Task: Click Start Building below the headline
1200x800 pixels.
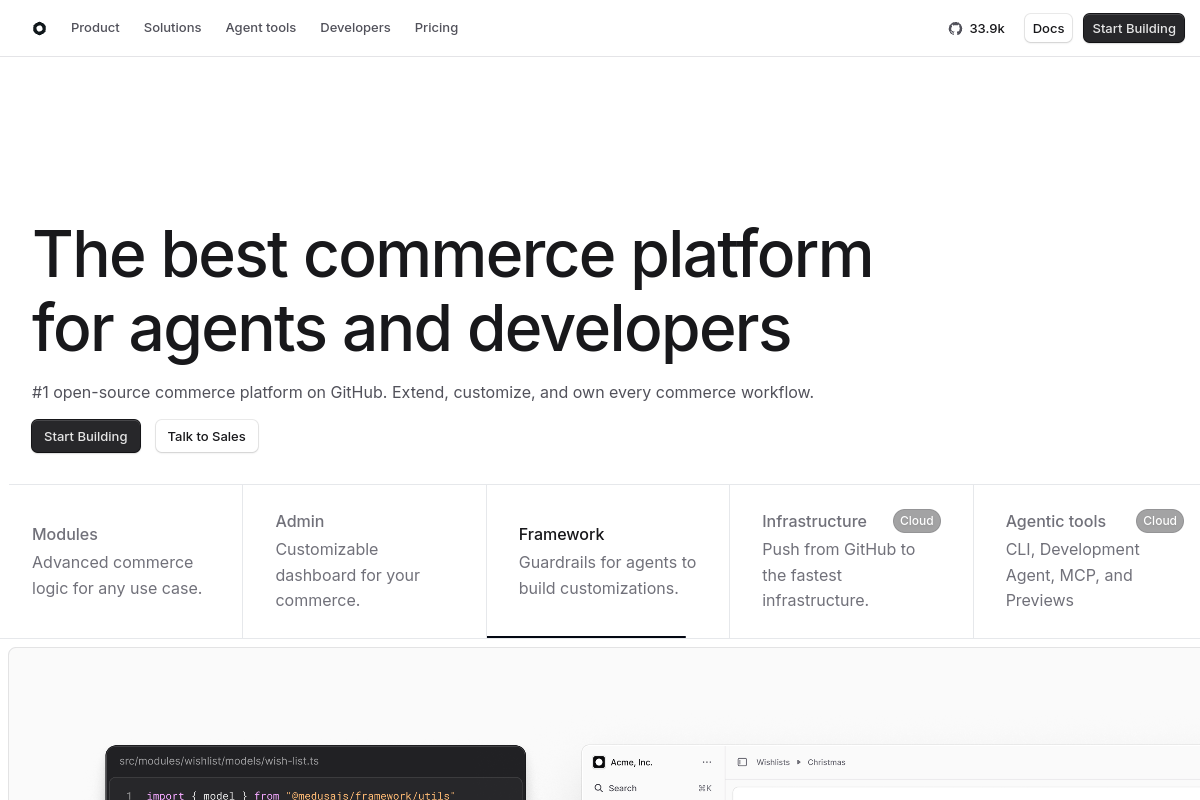Action: click(86, 436)
